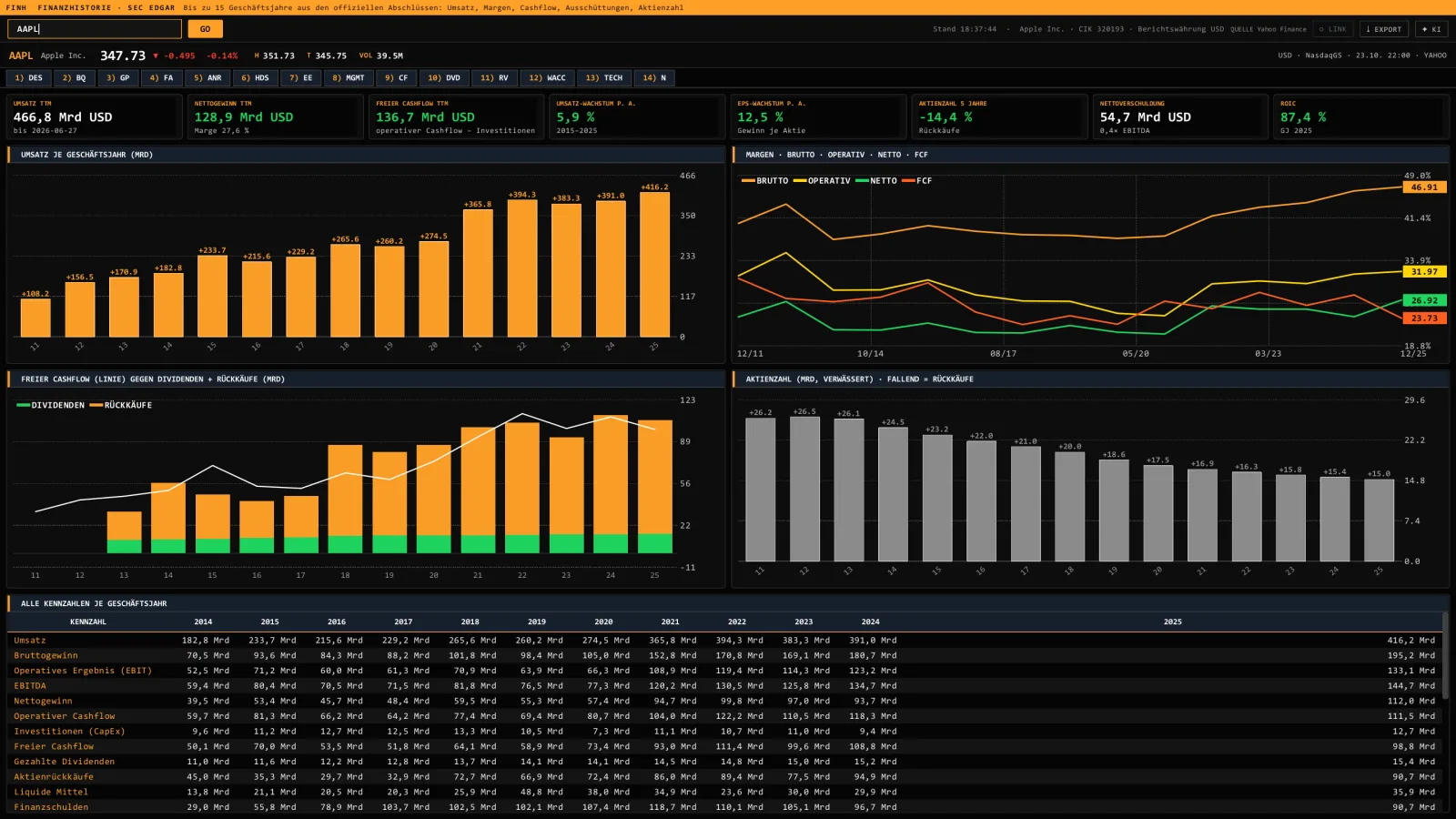The width and height of the screenshot is (1456, 819).
Task: Click the 2025 column header in the table
Action: (x=1172, y=622)
